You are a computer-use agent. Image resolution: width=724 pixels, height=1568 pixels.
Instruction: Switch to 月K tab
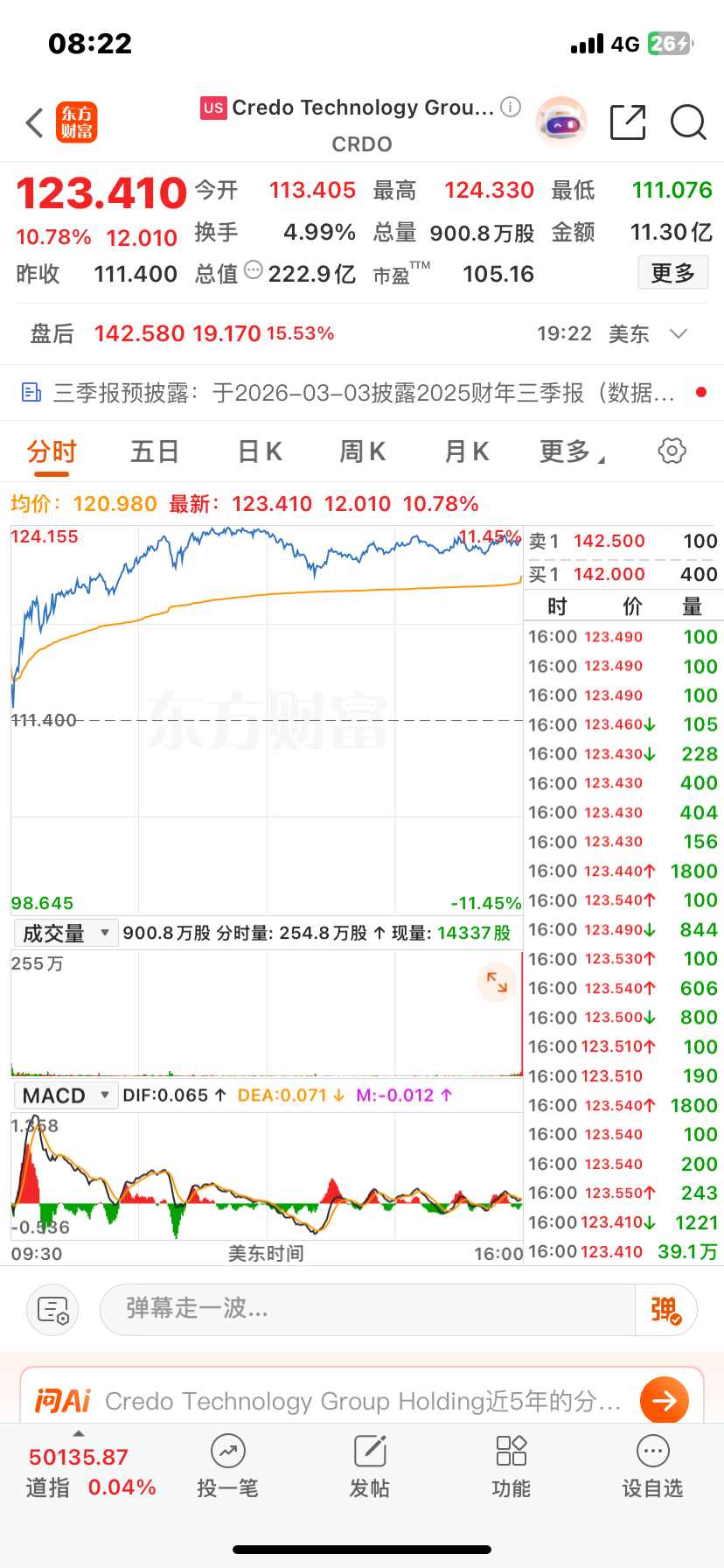[467, 451]
